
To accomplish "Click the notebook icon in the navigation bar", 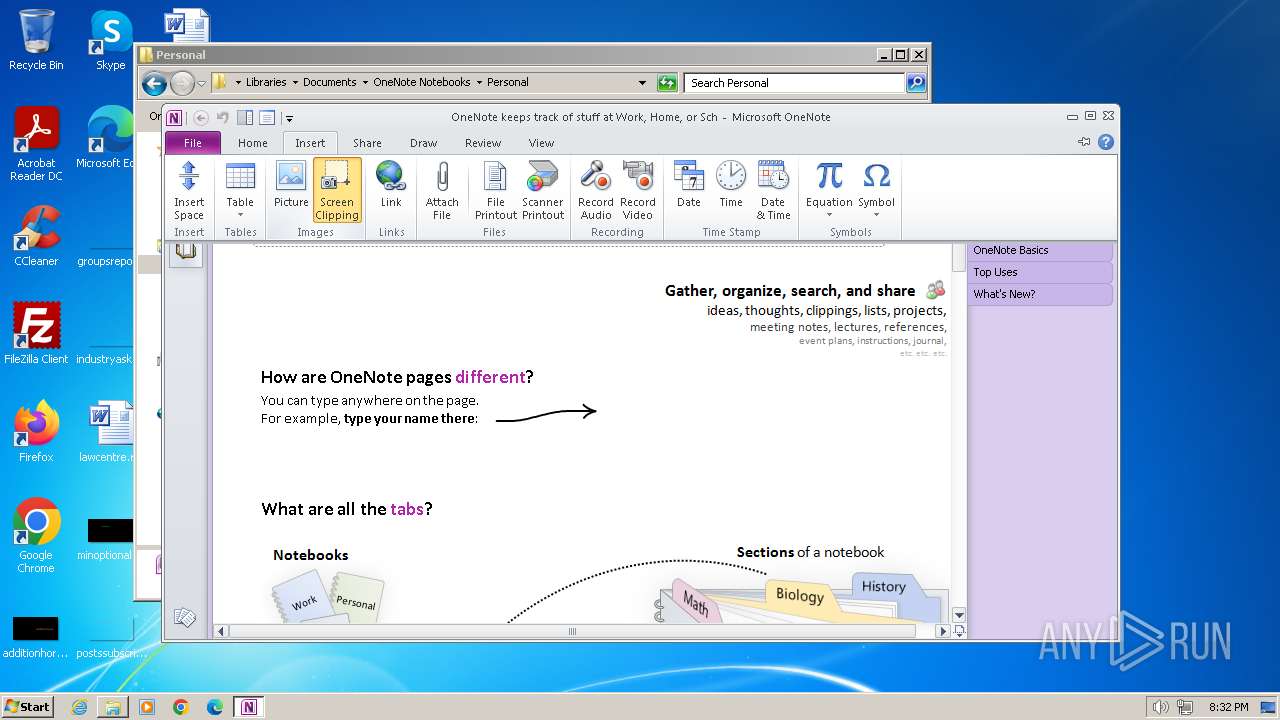I will 185,251.
